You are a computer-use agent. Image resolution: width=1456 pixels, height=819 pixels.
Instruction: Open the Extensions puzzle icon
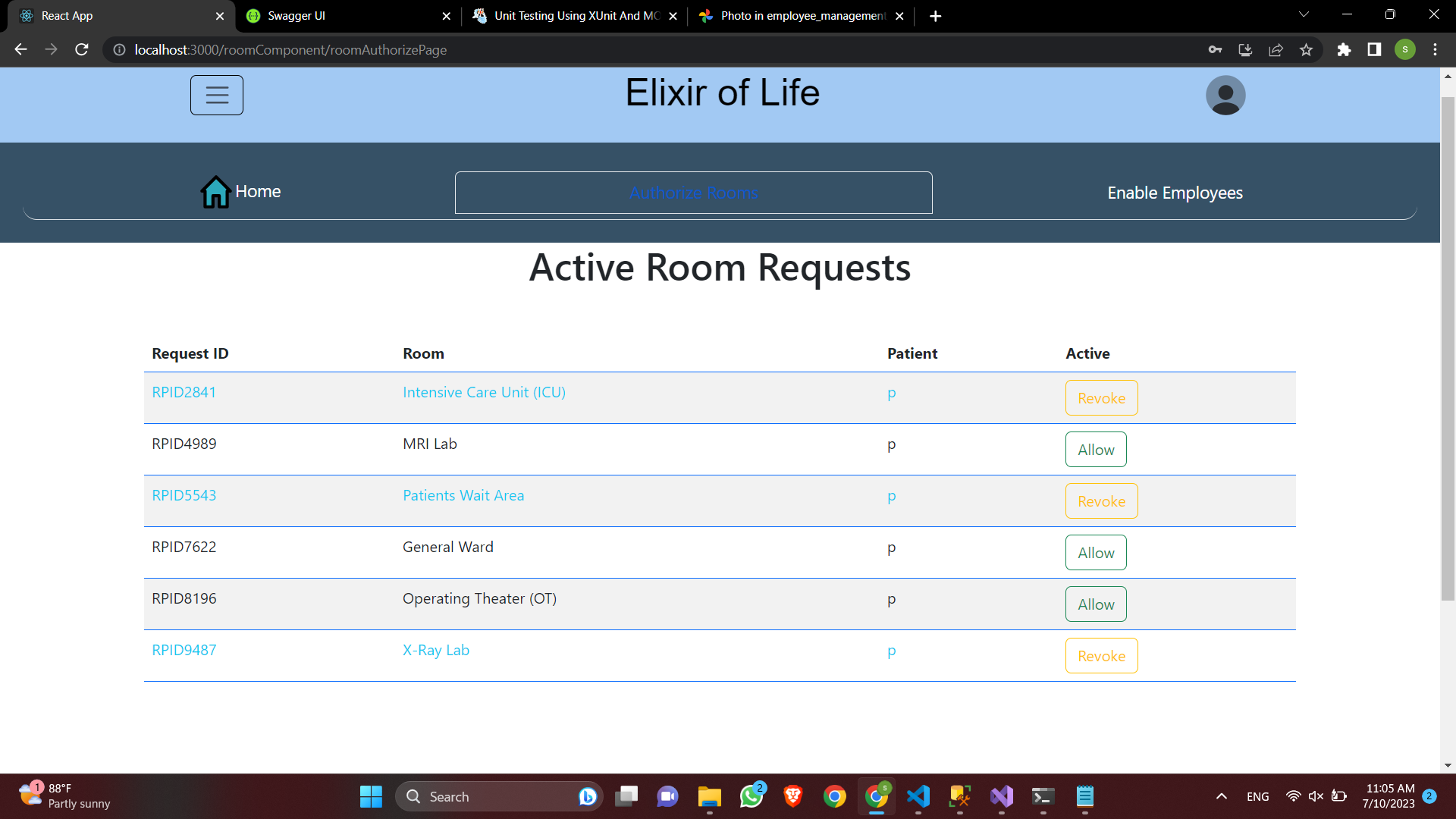tap(1344, 49)
